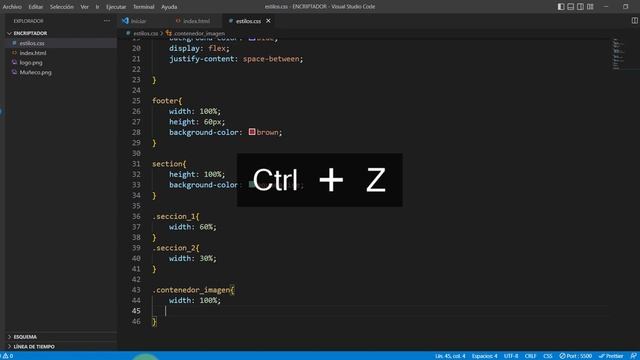Change end of line sequence CRLF
The width and height of the screenshot is (640, 360).
pos(530,356)
